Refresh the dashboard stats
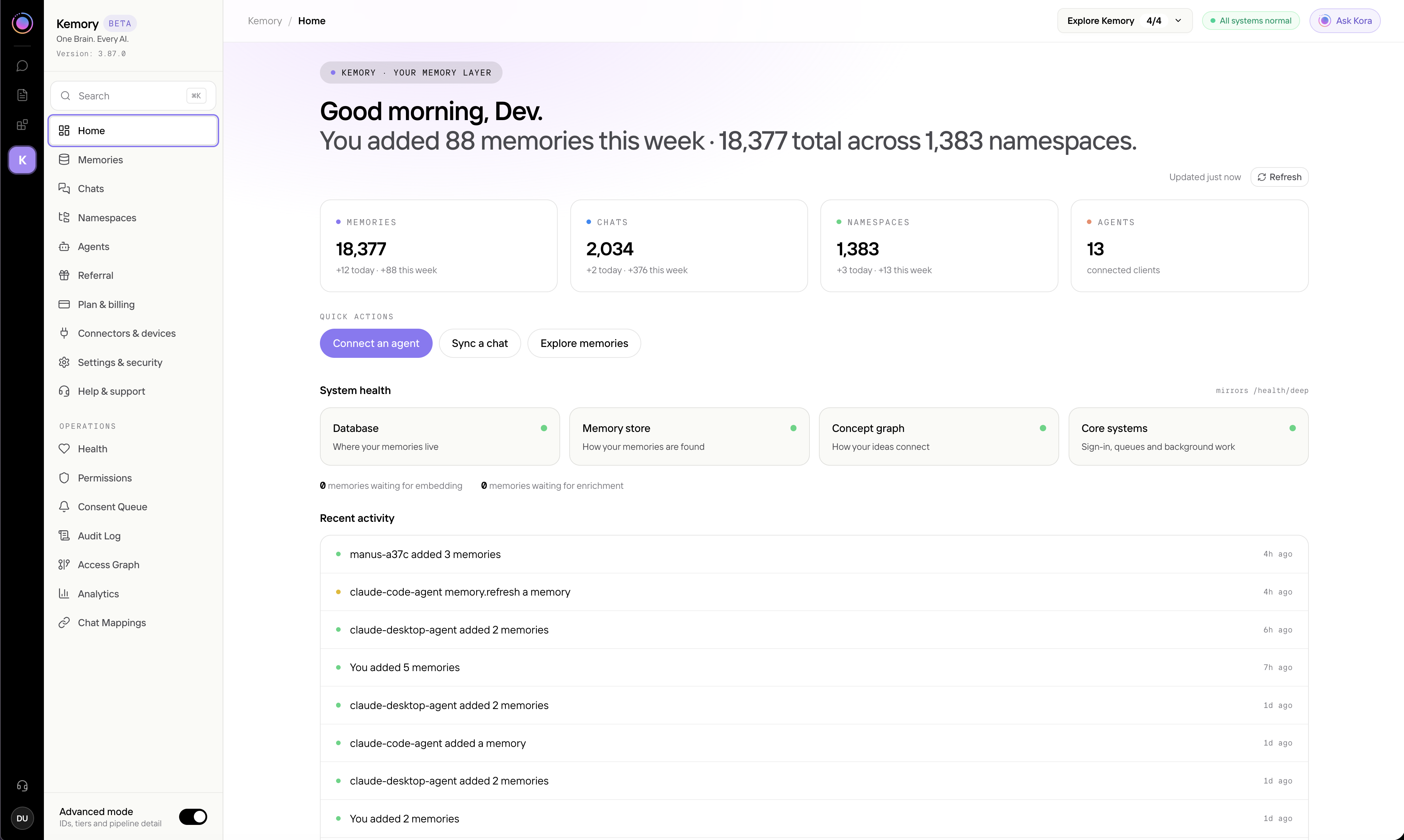1404x840 pixels. pos(1279,177)
